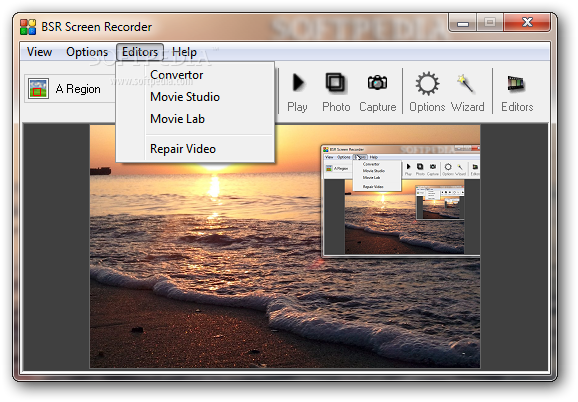
Task: Open the Help menu
Action: [184, 52]
